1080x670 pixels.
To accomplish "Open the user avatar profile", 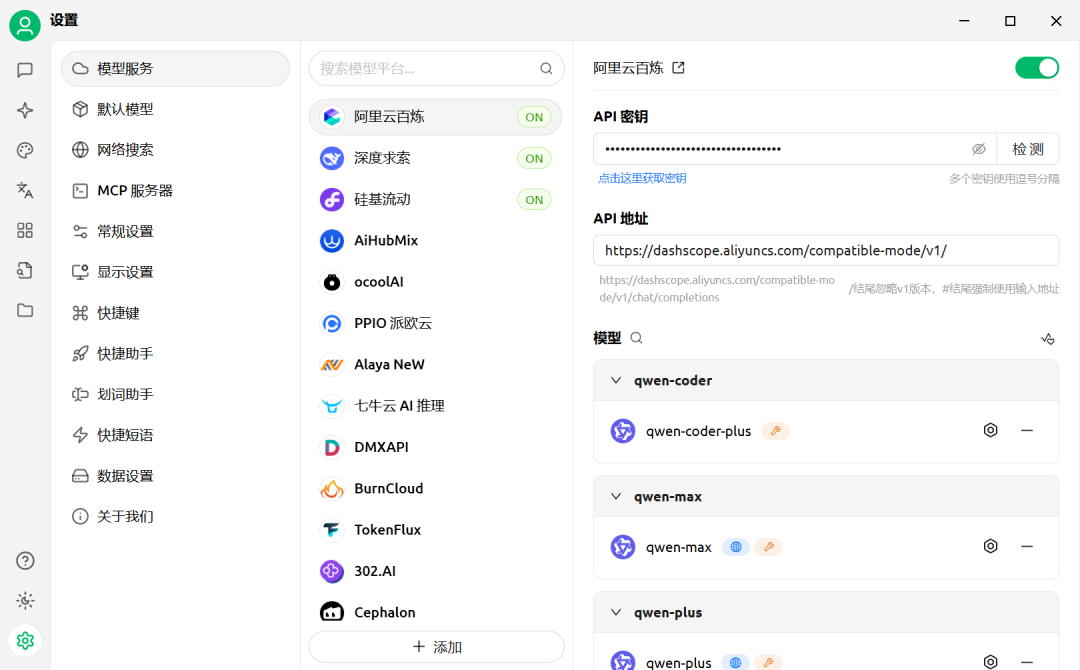I will pos(25,25).
